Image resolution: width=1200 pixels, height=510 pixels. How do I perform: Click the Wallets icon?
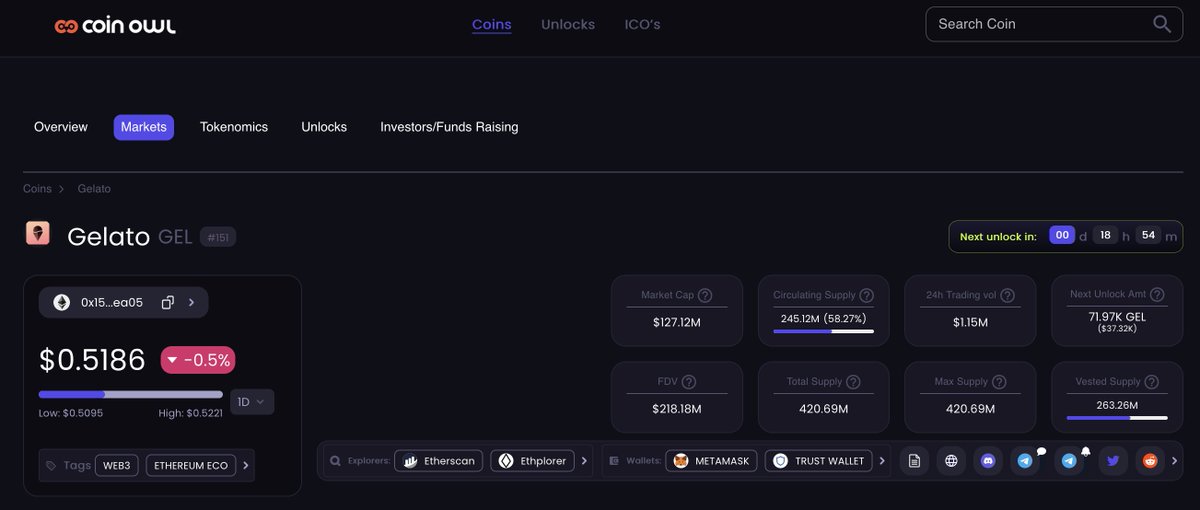[613, 461]
